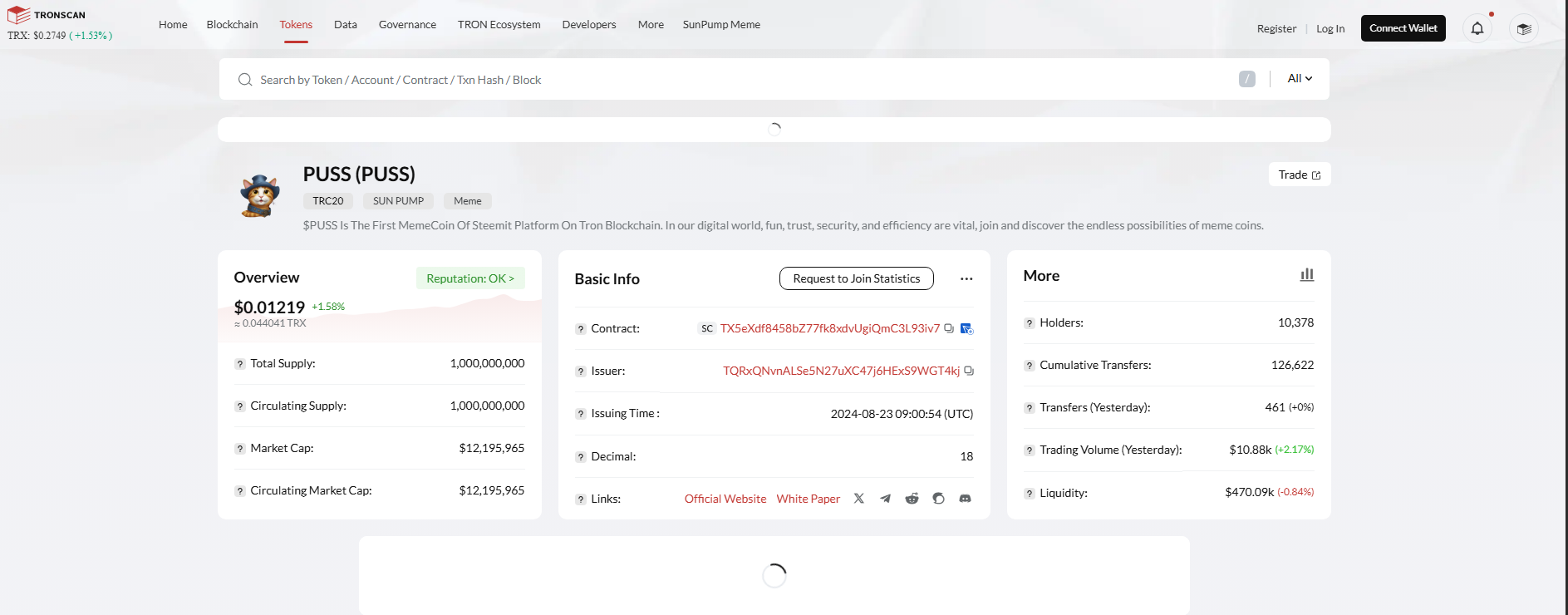Open the Blockchain menu
The height and width of the screenshot is (615, 1568).
[x=233, y=24]
